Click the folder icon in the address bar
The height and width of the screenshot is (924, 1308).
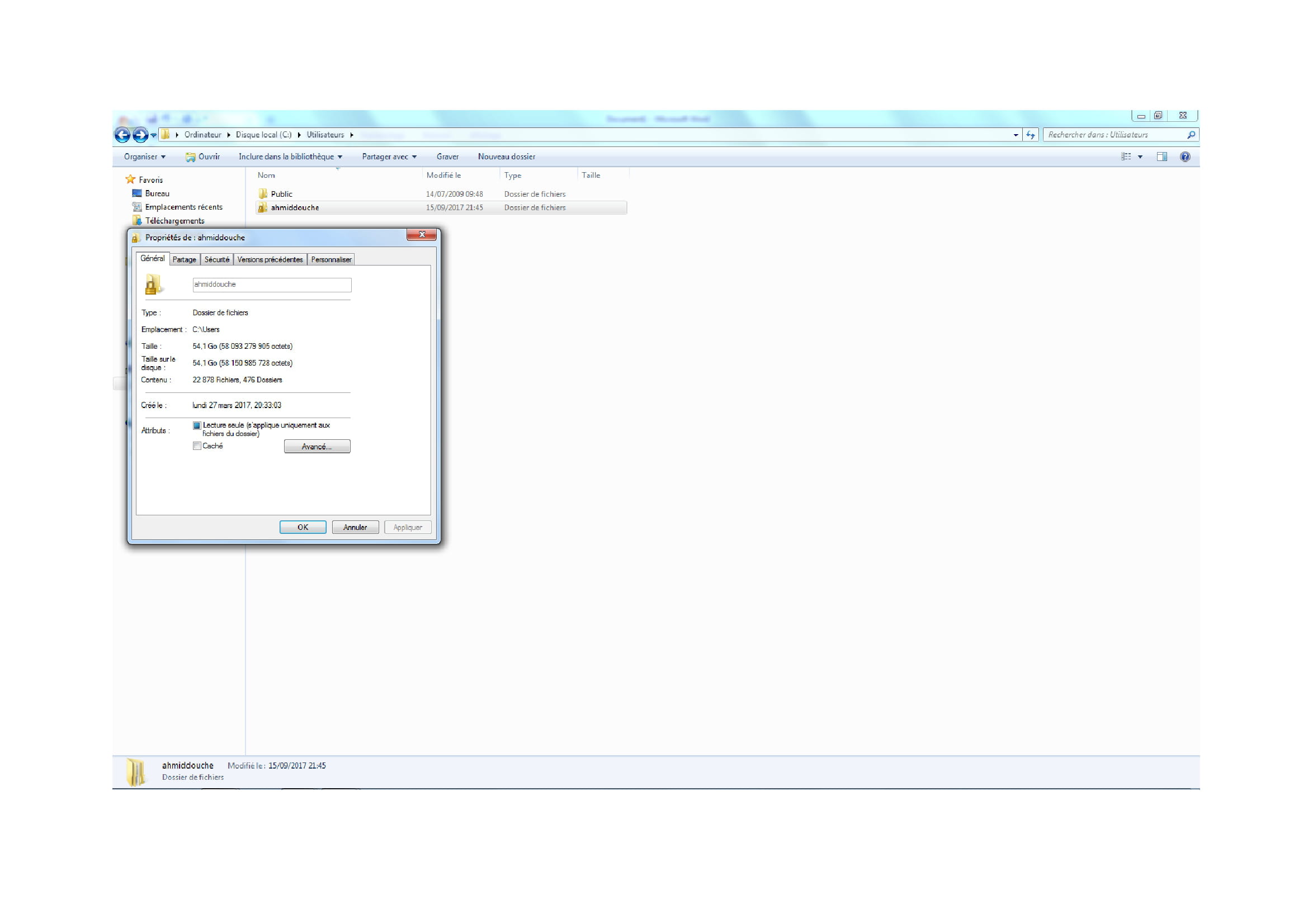(165, 134)
